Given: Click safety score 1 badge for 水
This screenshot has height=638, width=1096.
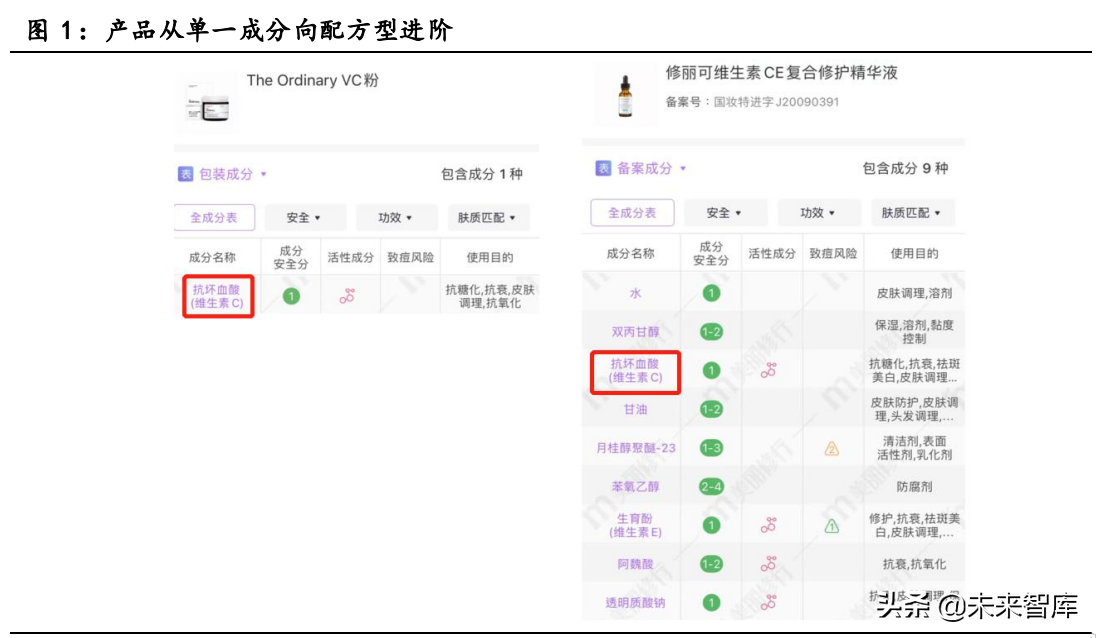Looking at the screenshot, I should click(712, 293).
